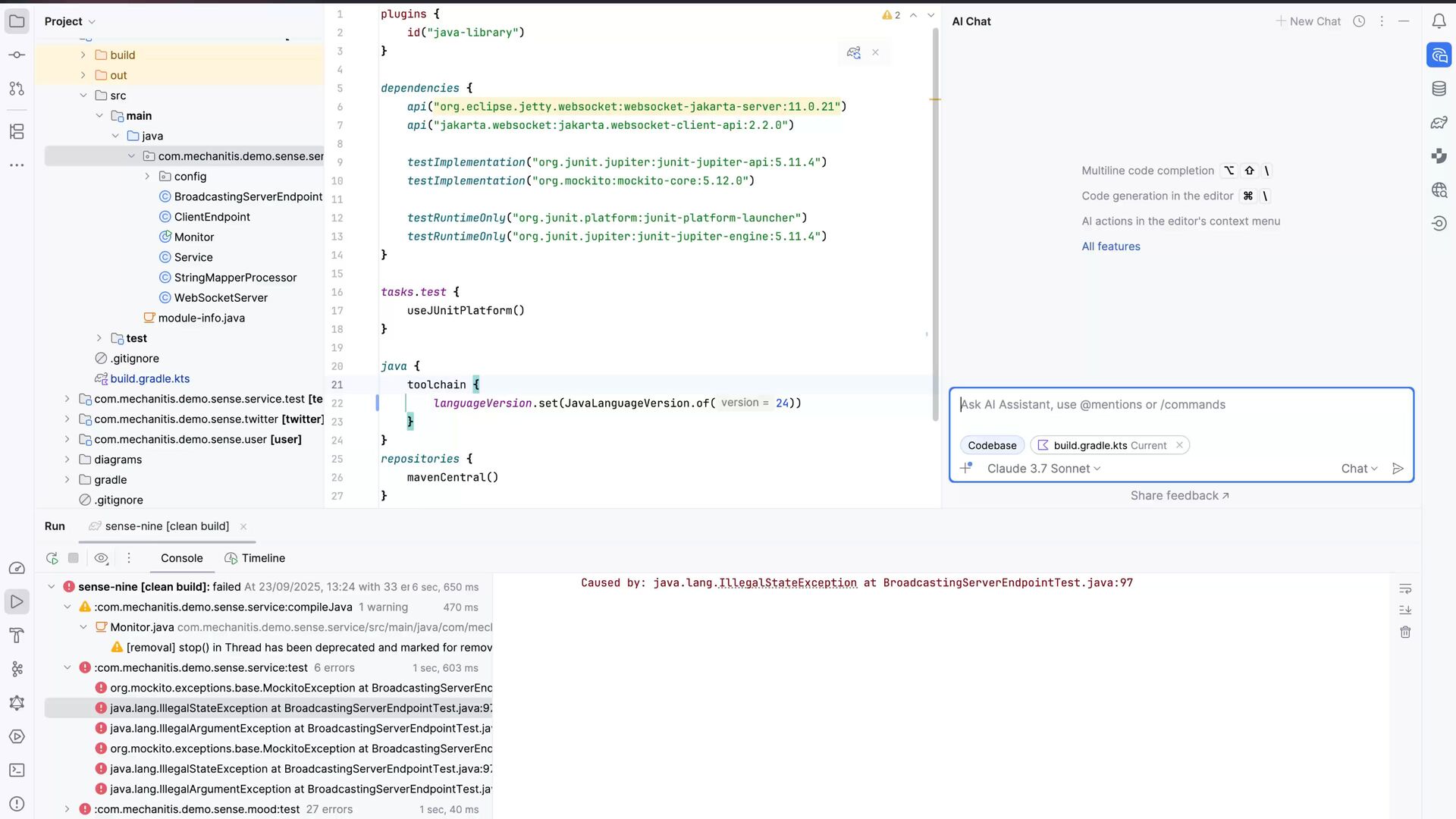Send the AI chat message arrow
Image resolution: width=1456 pixels, height=819 pixels.
click(1398, 469)
